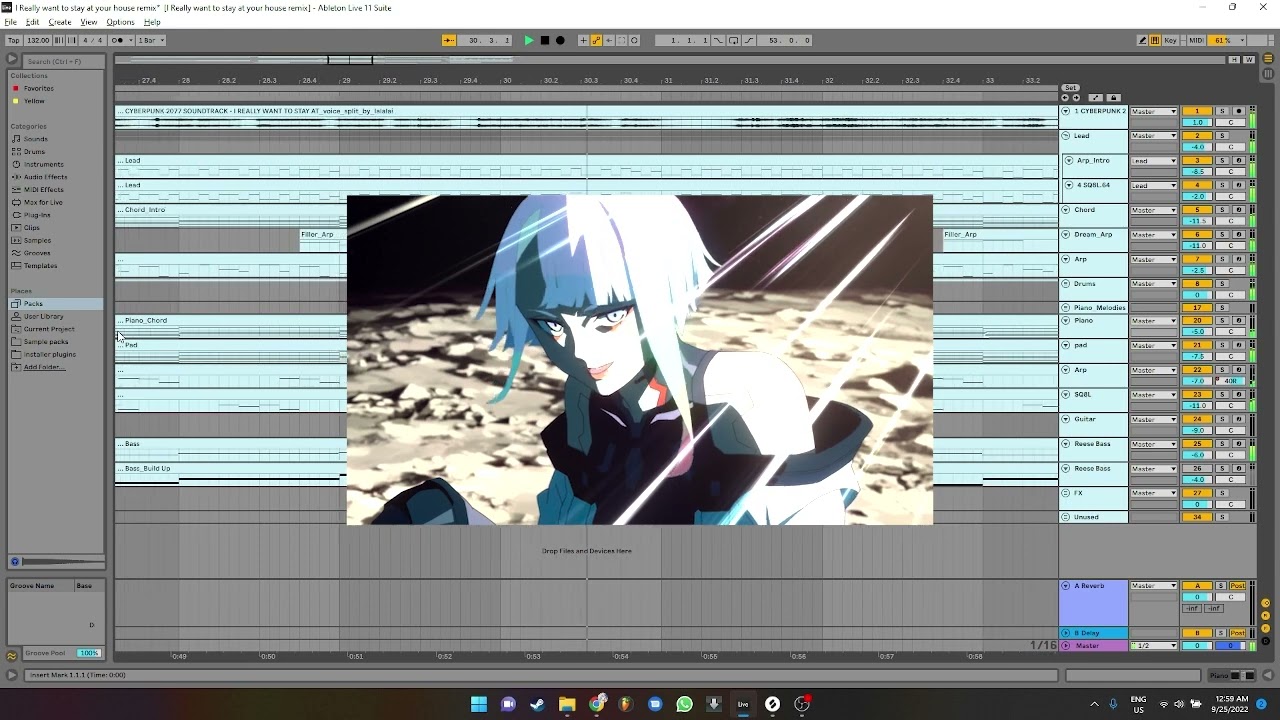Enable MIDI Arrangement Overdub plus button
This screenshot has width=1280, height=720.
583,40
